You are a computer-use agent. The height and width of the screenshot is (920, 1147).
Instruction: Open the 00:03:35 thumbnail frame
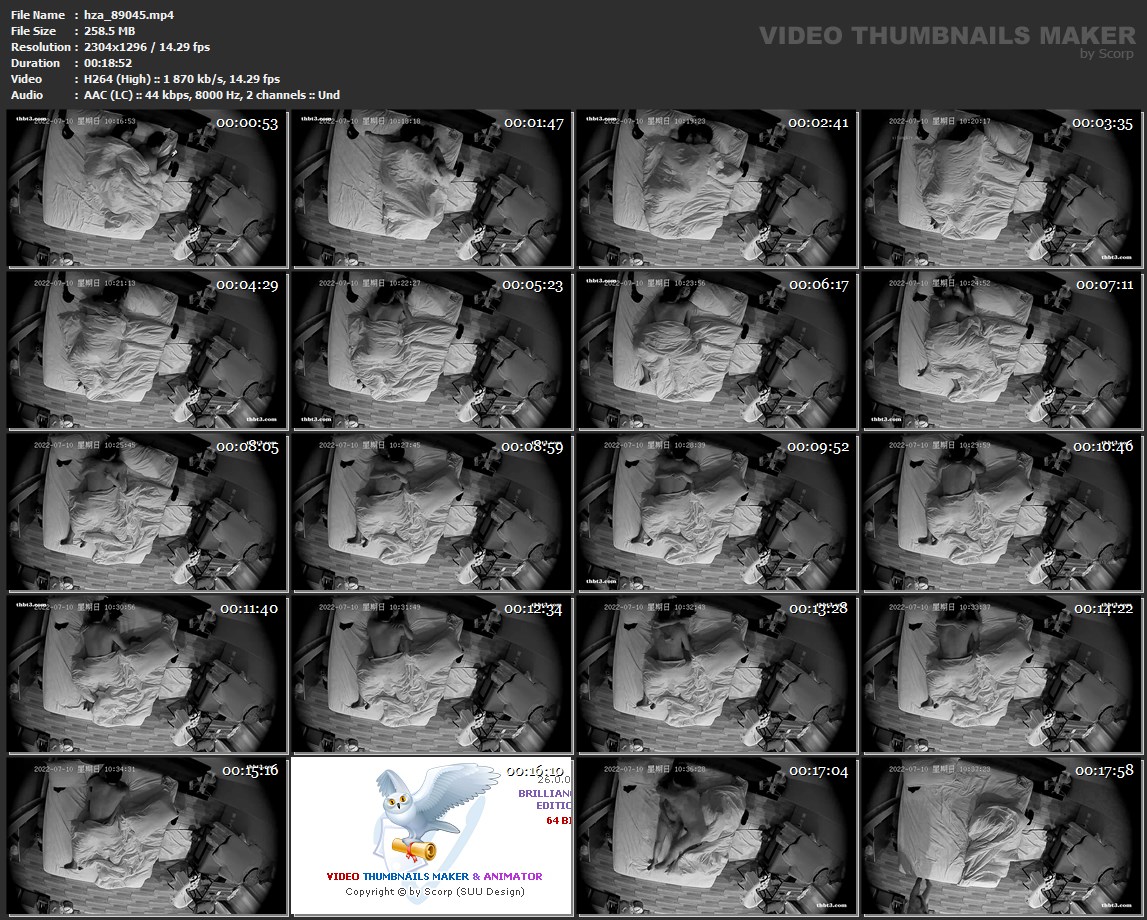point(1002,189)
